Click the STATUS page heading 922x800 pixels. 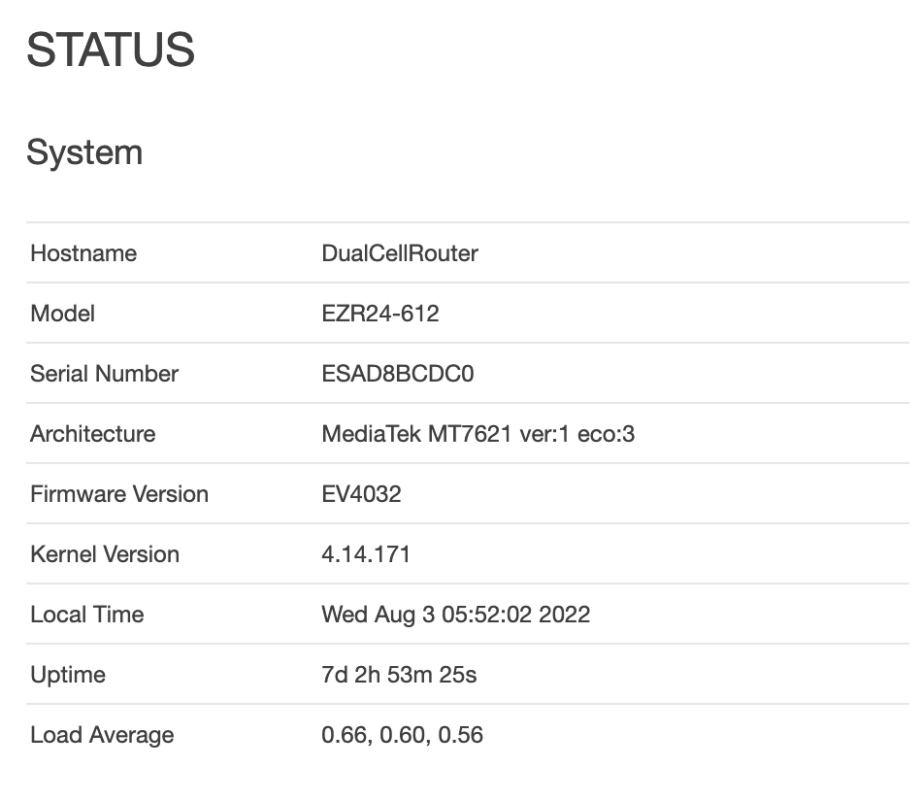(111, 50)
